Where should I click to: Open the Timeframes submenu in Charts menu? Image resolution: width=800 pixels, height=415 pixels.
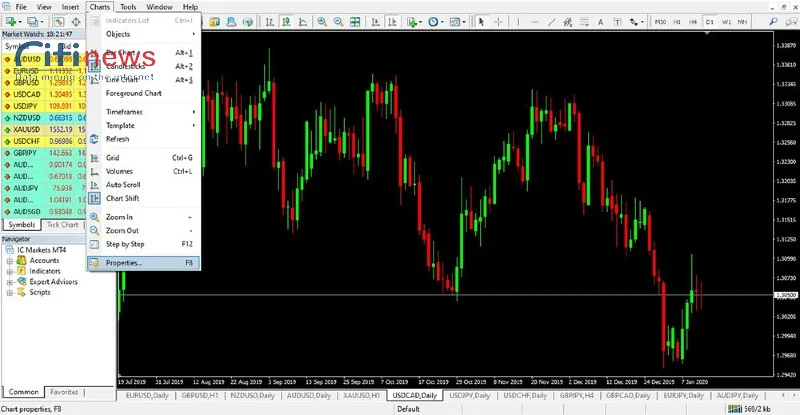143,112
